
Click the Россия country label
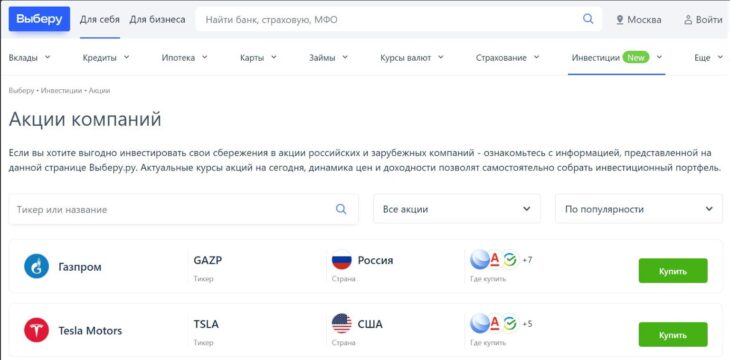click(x=375, y=260)
